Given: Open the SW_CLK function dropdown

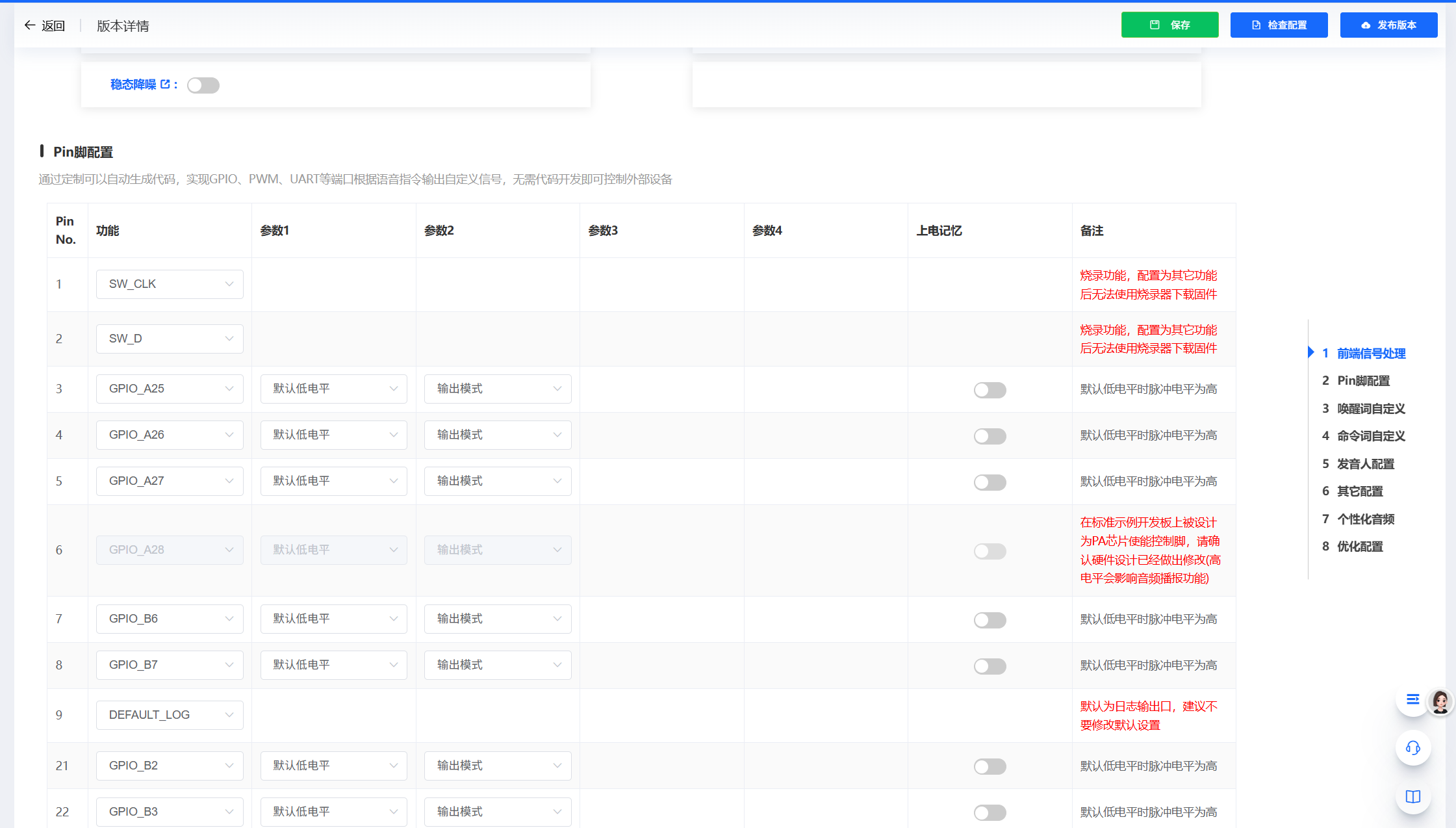Looking at the screenshot, I should [x=170, y=284].
